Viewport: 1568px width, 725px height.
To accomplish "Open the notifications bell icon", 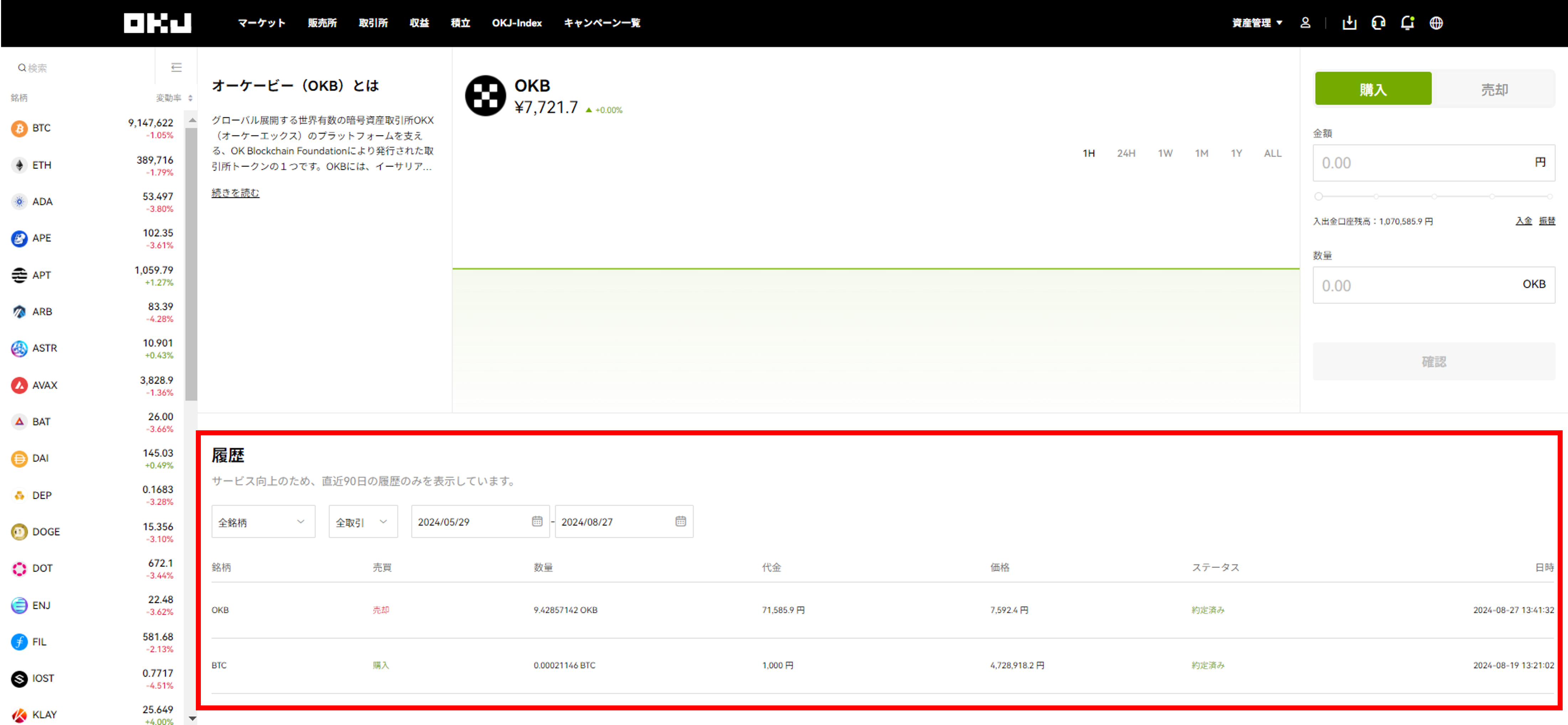I will click(x=1407, y=23).
